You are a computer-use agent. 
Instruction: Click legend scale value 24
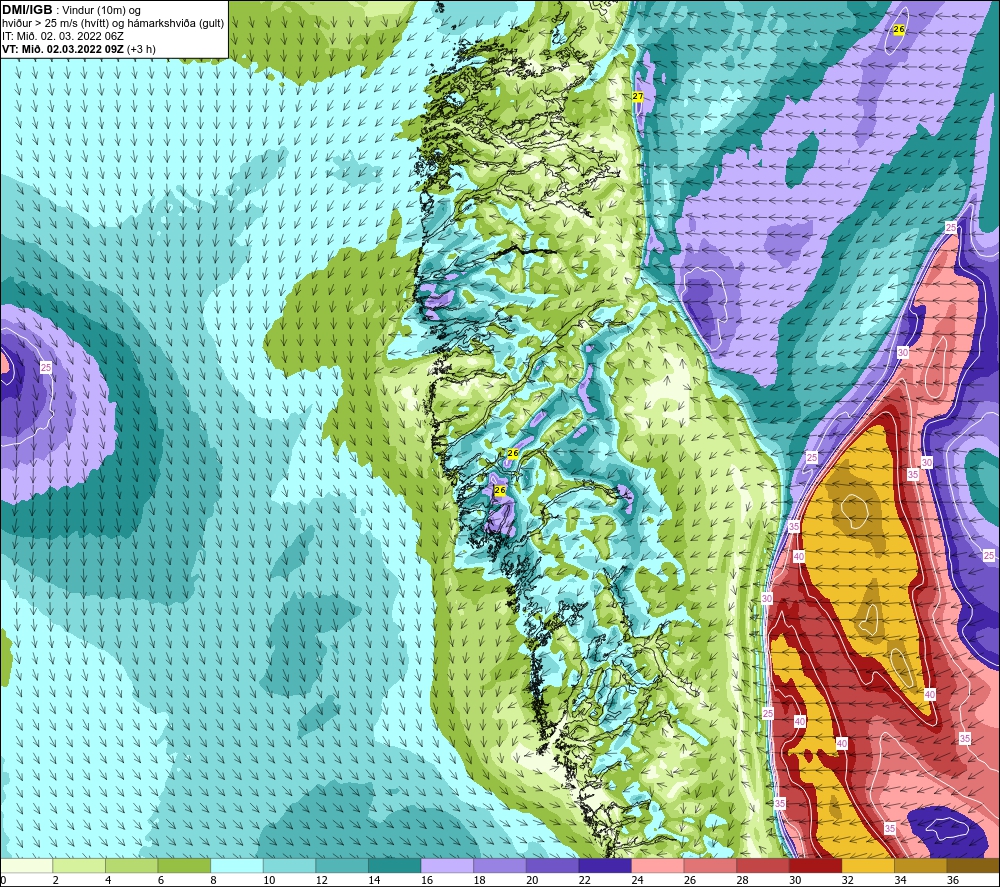coord(638,880)
